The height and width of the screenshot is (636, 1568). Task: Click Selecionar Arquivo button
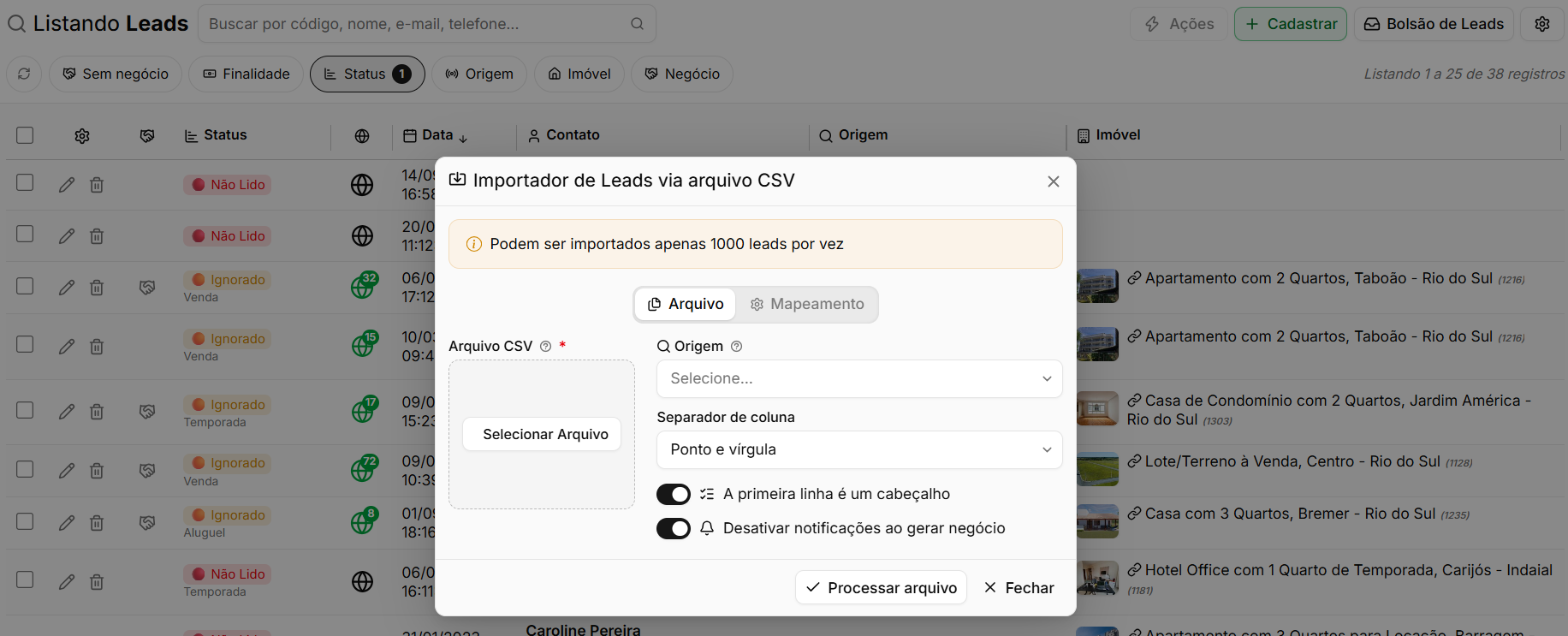[542, 434]
